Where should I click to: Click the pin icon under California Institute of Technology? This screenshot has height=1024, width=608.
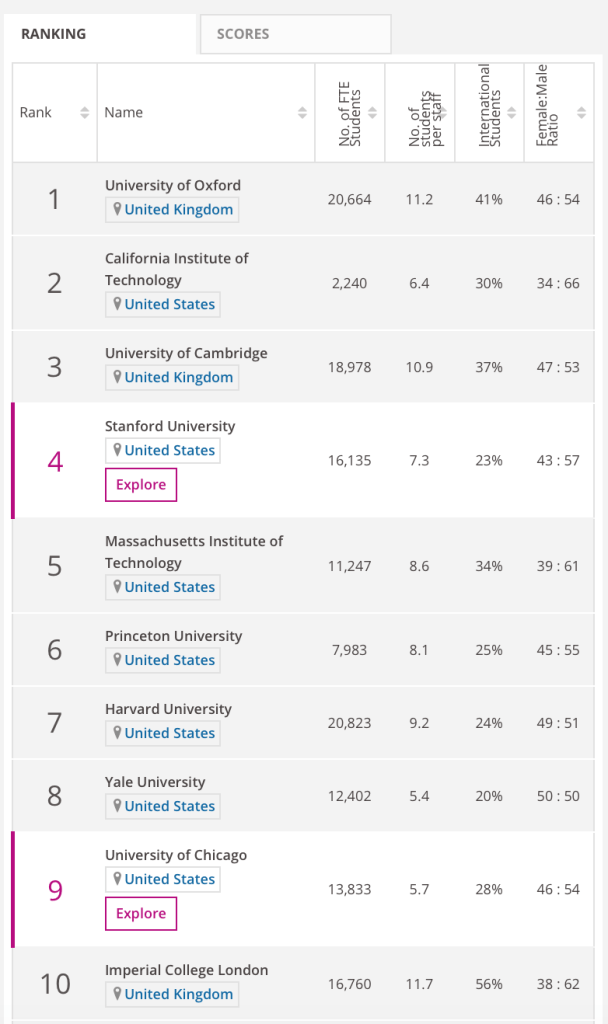pyautogui.click(x=117, y=305)
